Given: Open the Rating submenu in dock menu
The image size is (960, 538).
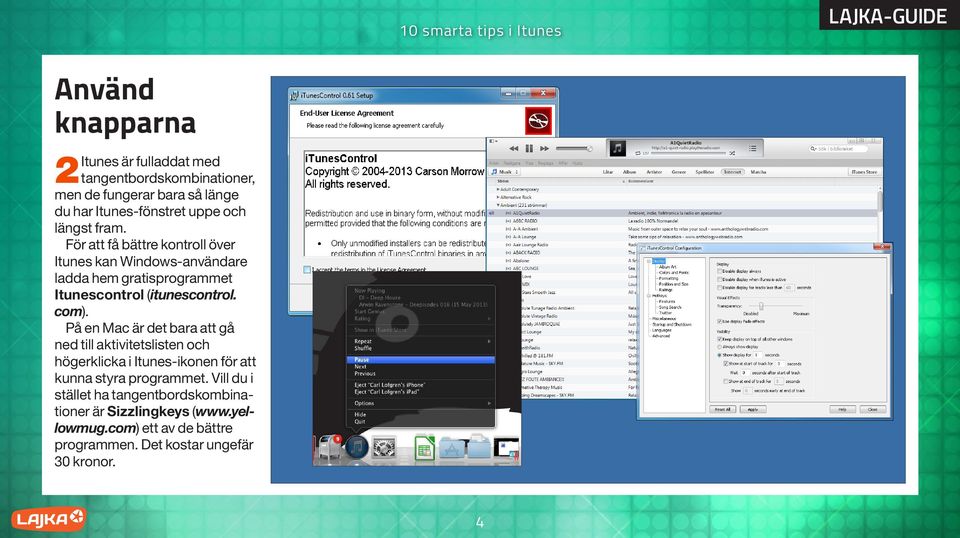Looking at the screenshot, I should 421,319.
